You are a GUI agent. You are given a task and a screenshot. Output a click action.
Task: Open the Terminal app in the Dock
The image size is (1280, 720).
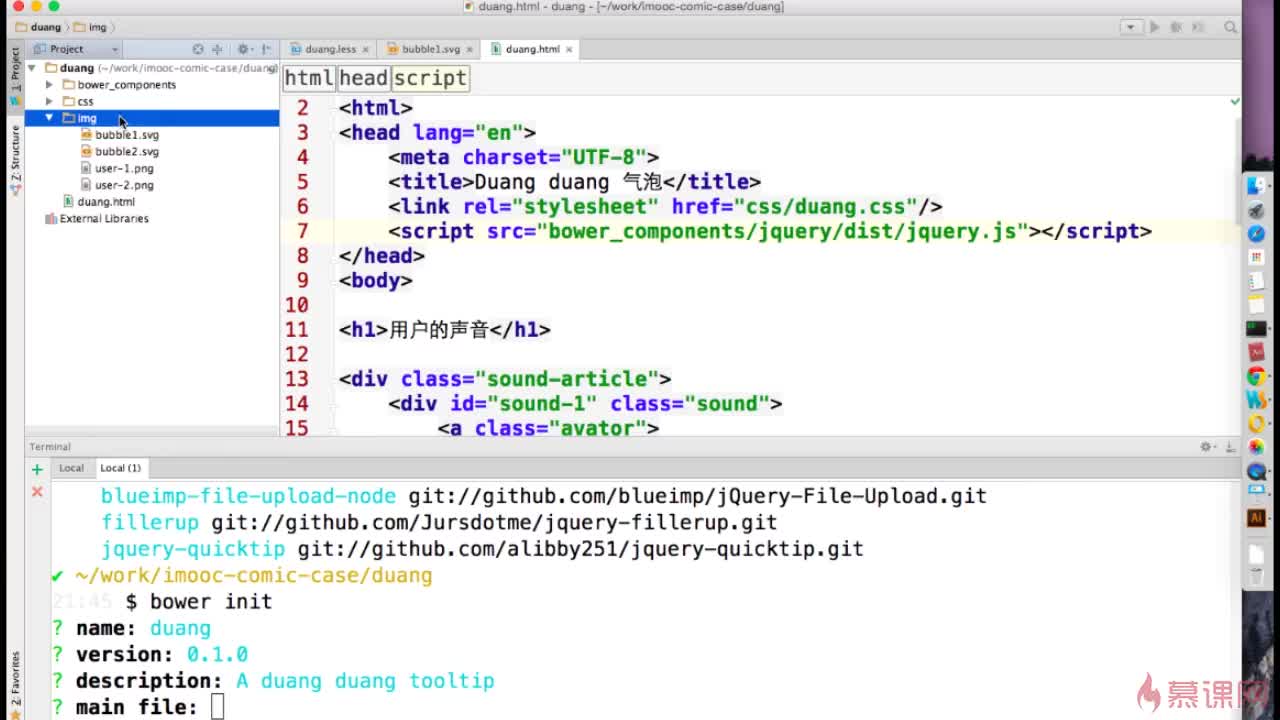[1257, 328]
